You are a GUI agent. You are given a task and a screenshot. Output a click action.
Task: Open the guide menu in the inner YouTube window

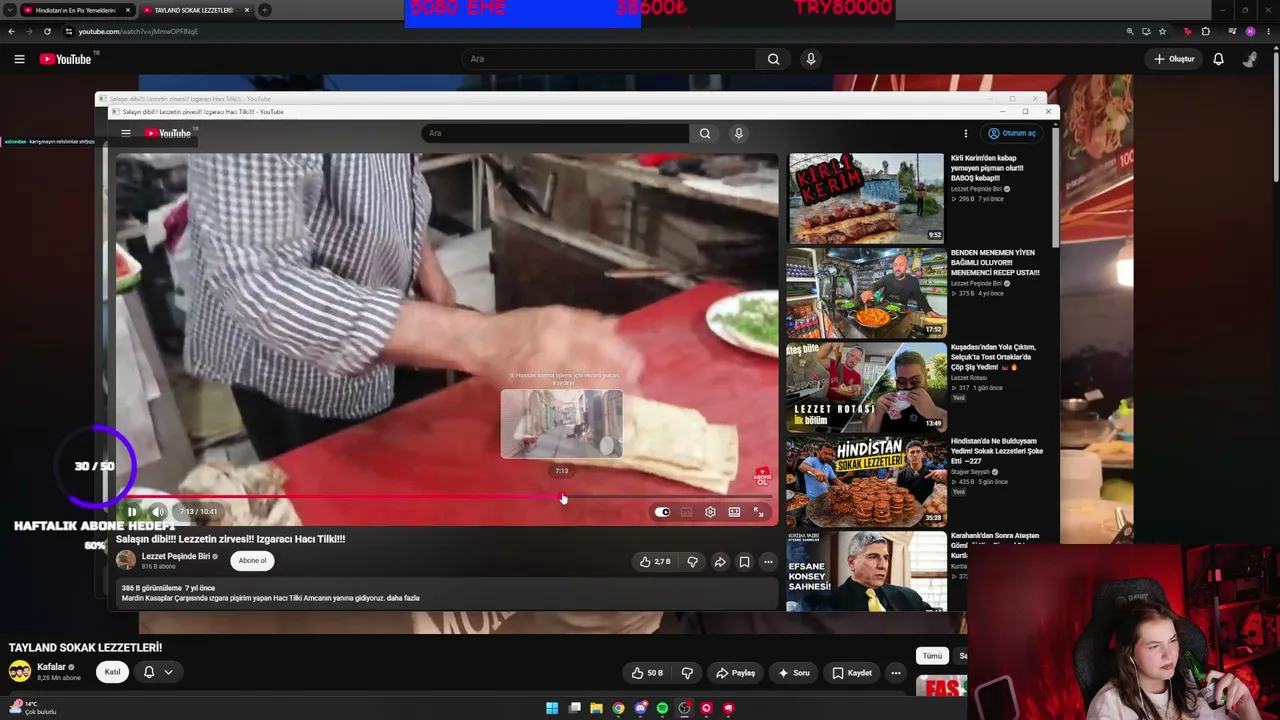pyautogui.click(x=126, y=133)
